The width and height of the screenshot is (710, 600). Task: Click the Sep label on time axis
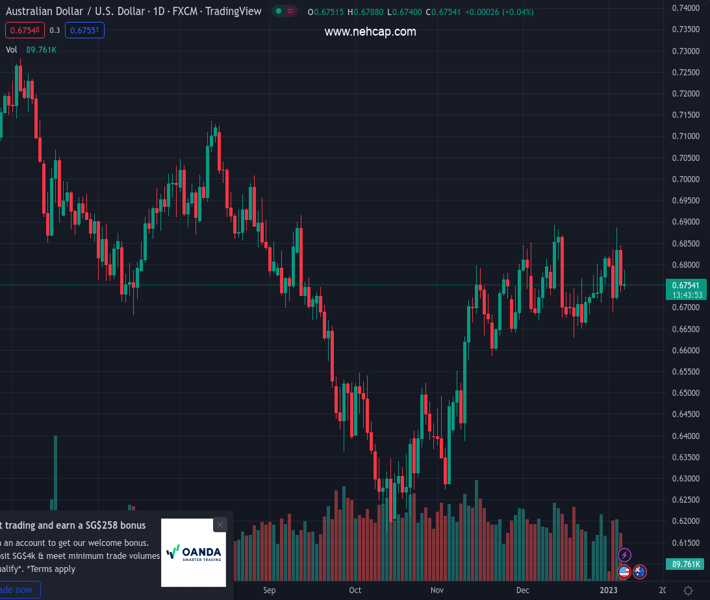coord(268,591)
